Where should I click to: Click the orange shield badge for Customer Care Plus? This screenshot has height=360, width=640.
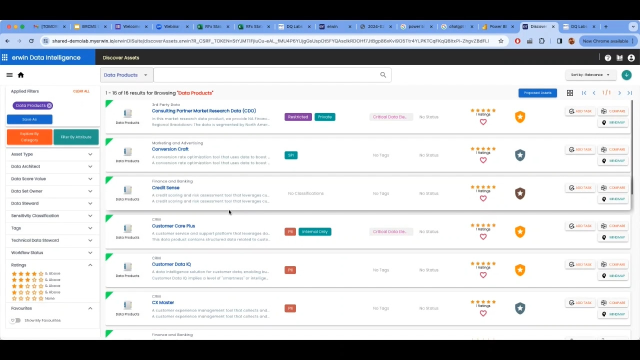(520, 232)
